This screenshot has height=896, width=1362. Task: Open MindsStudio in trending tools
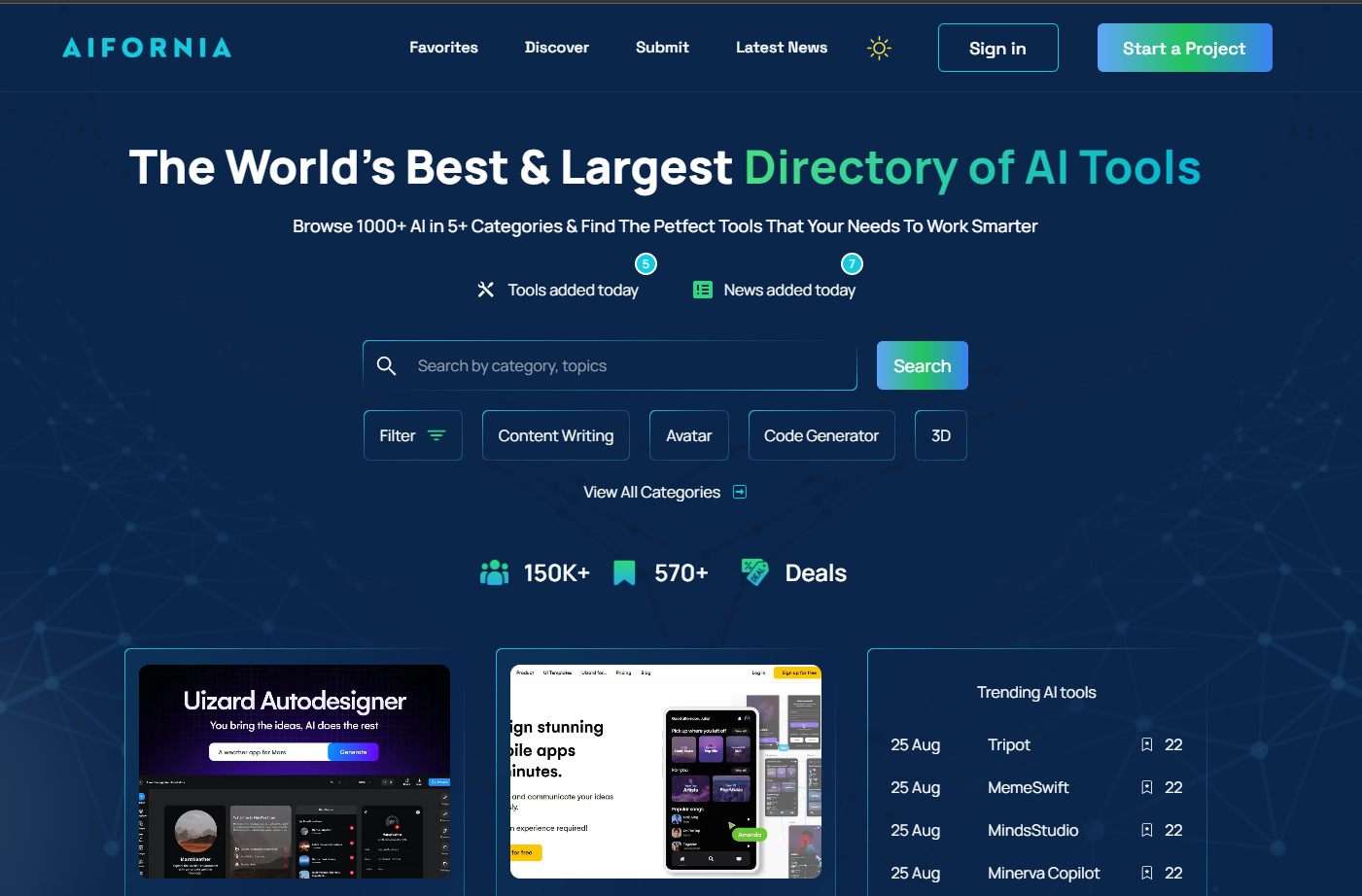[1033, 830]
